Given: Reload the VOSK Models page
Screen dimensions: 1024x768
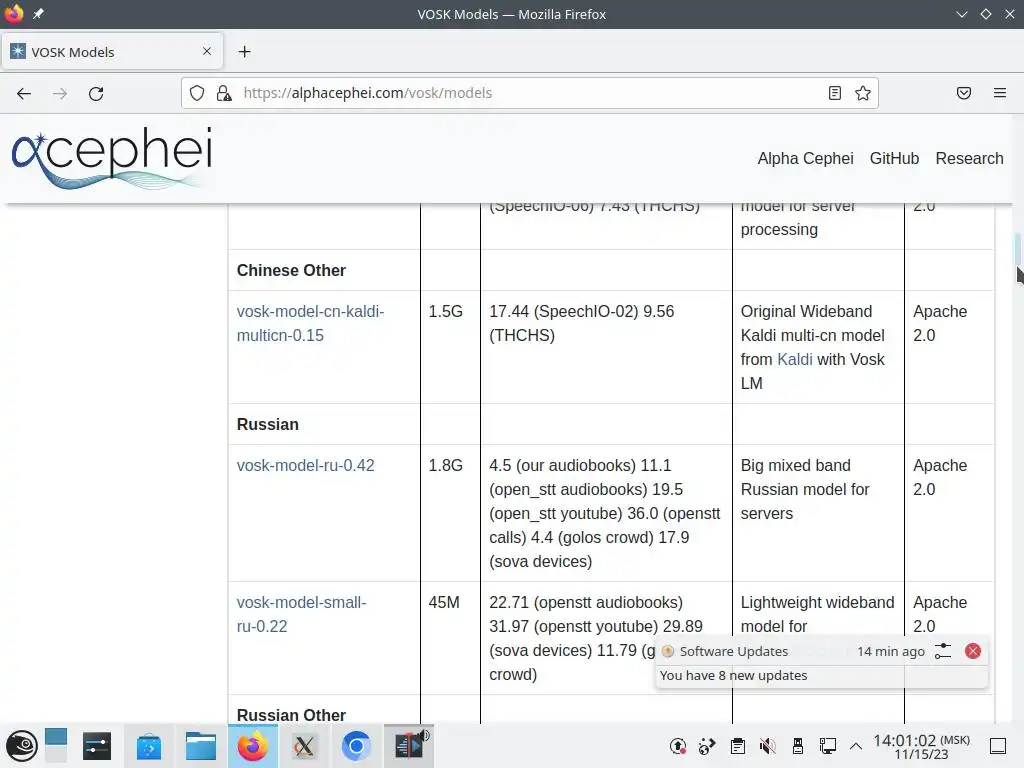Looking at the screenshot, I should [96, 93].
